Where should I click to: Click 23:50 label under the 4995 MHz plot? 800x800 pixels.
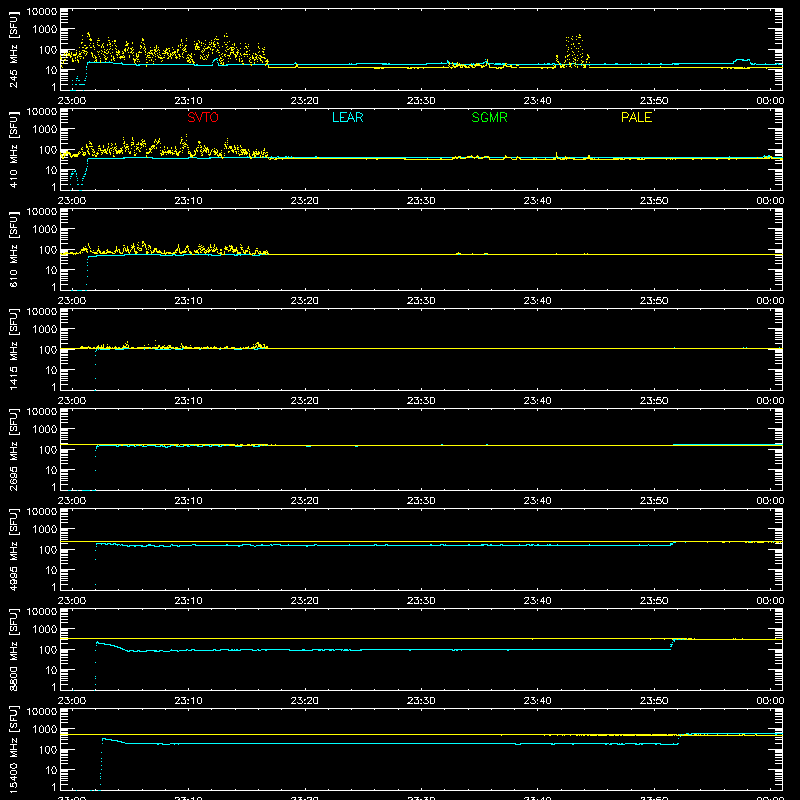pos(654,601)
